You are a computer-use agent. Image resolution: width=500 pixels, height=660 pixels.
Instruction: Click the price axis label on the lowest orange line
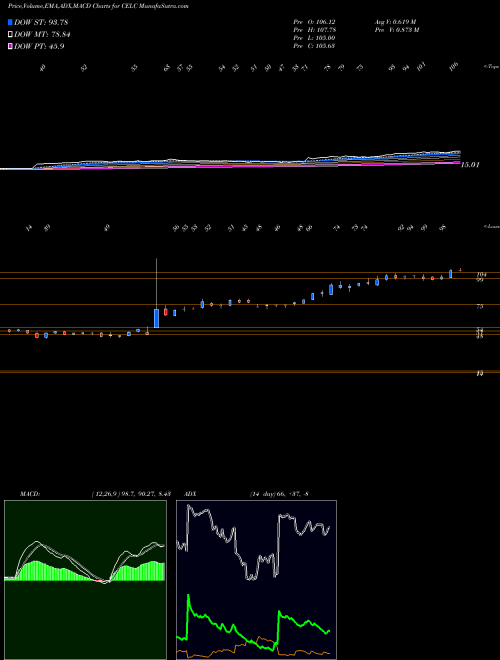tap(479, 373)
